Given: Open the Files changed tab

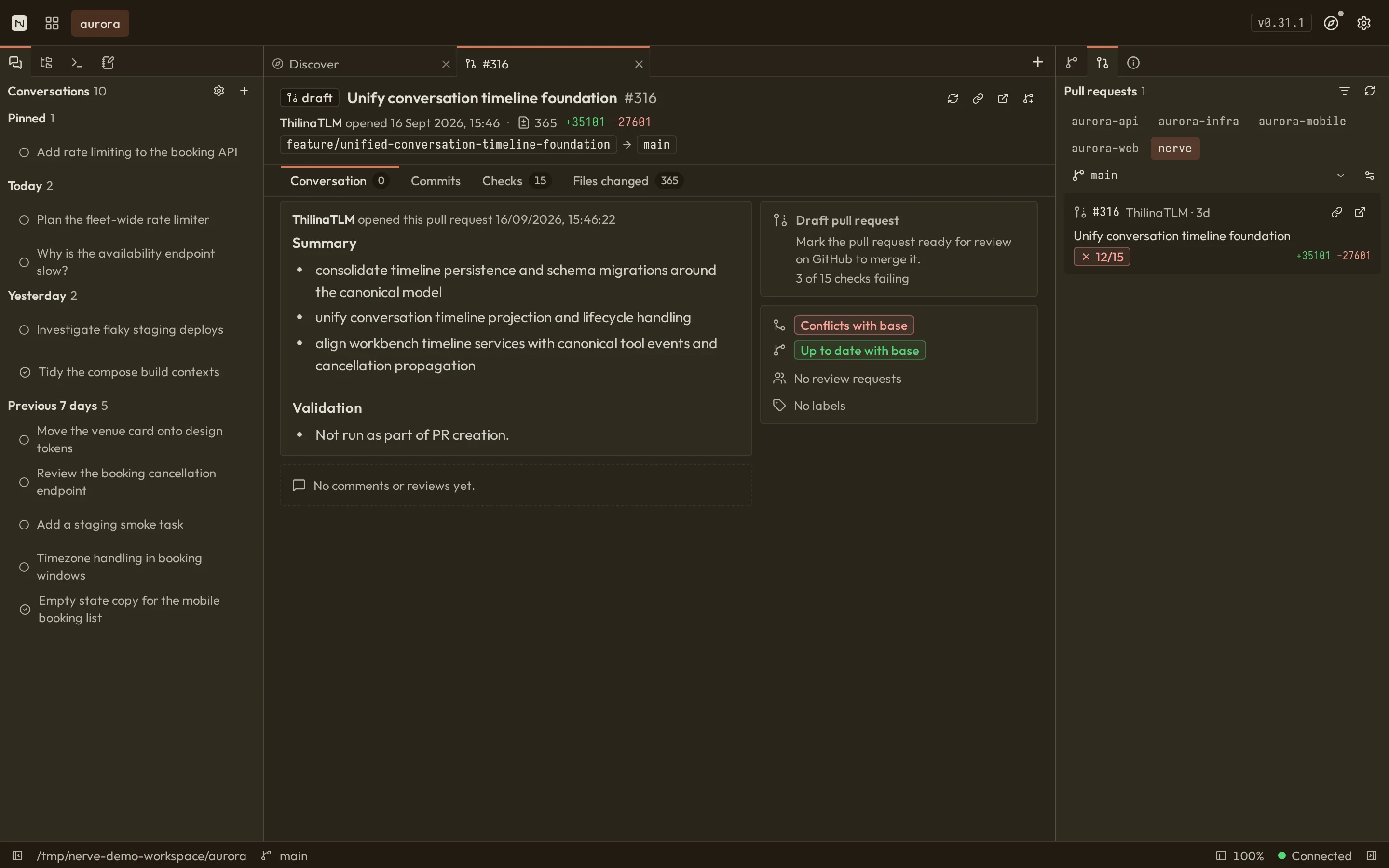Looking at the screenshot, I should 627,181.
